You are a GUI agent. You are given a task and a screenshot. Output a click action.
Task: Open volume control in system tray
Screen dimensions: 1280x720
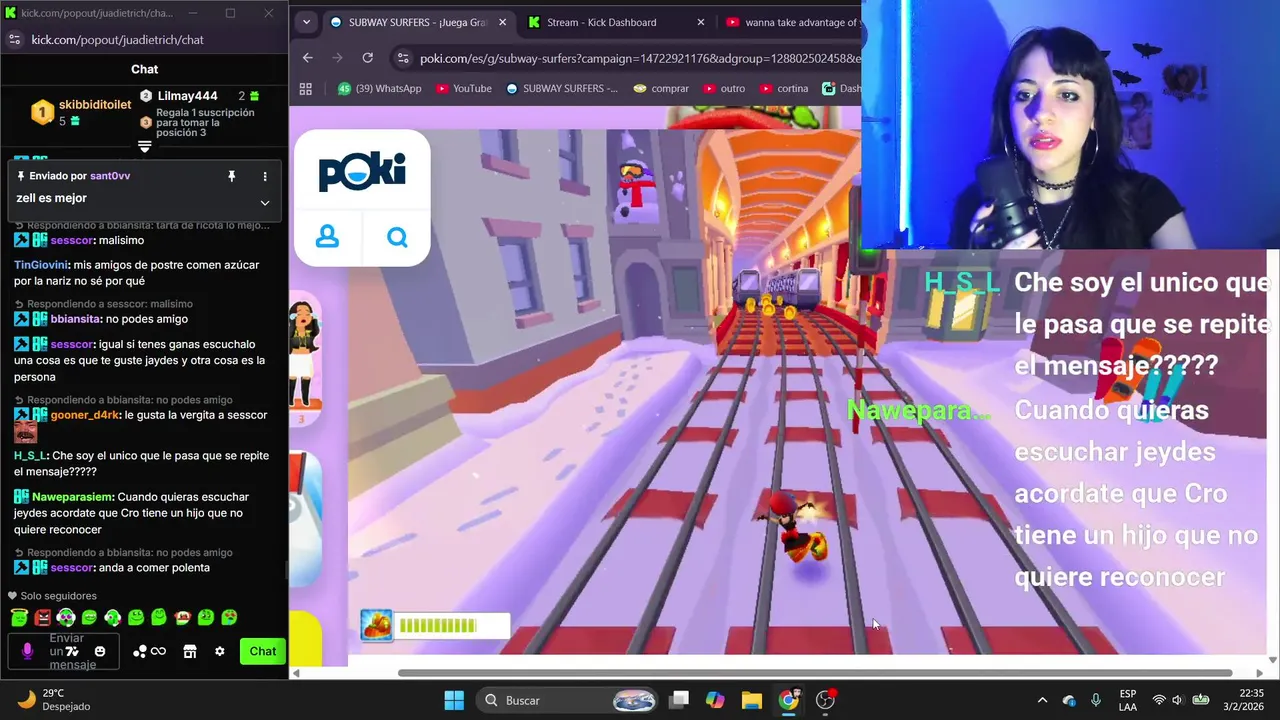coord(1177,700)
